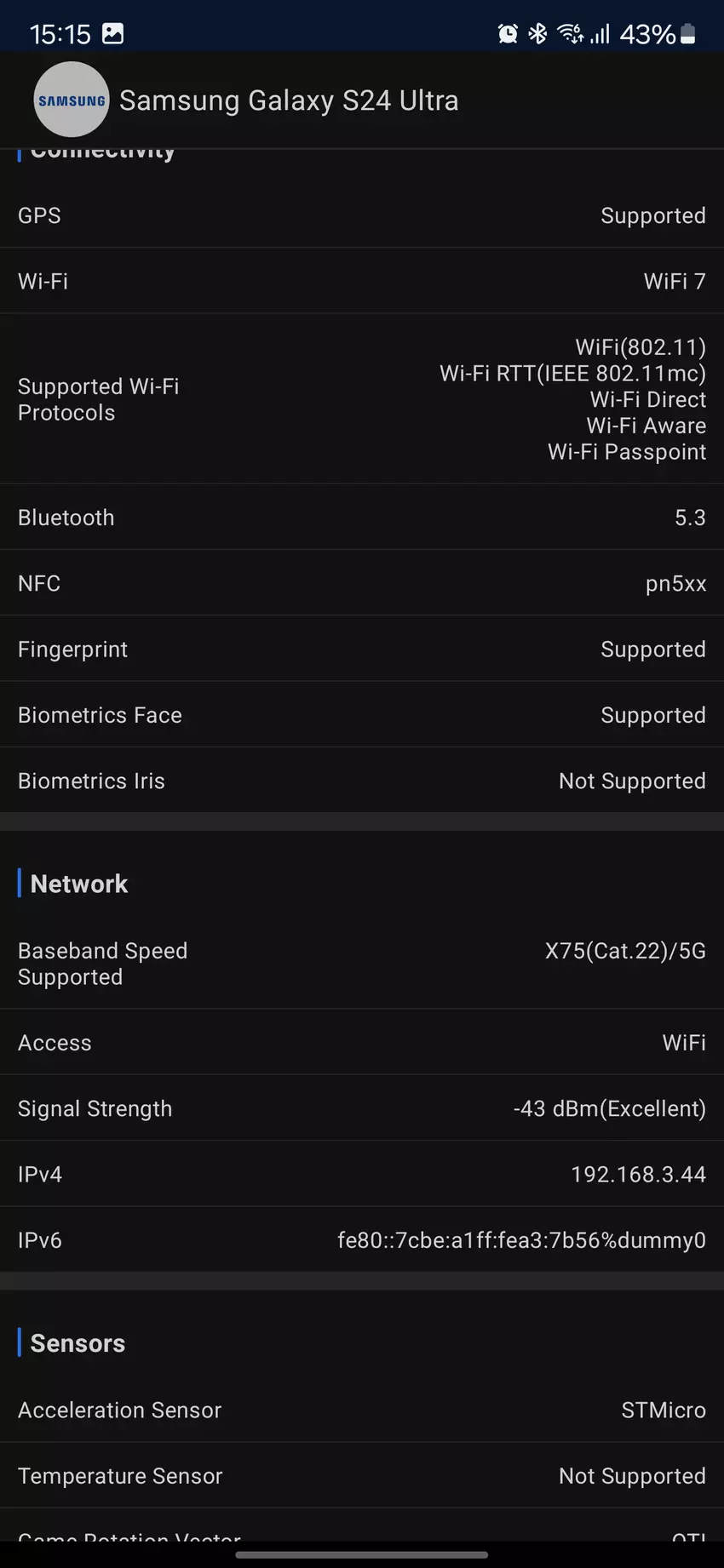Tap the bottom navigation gesture handle
This screenshot has height=1568, width=724.
[x=362, y=1555]
